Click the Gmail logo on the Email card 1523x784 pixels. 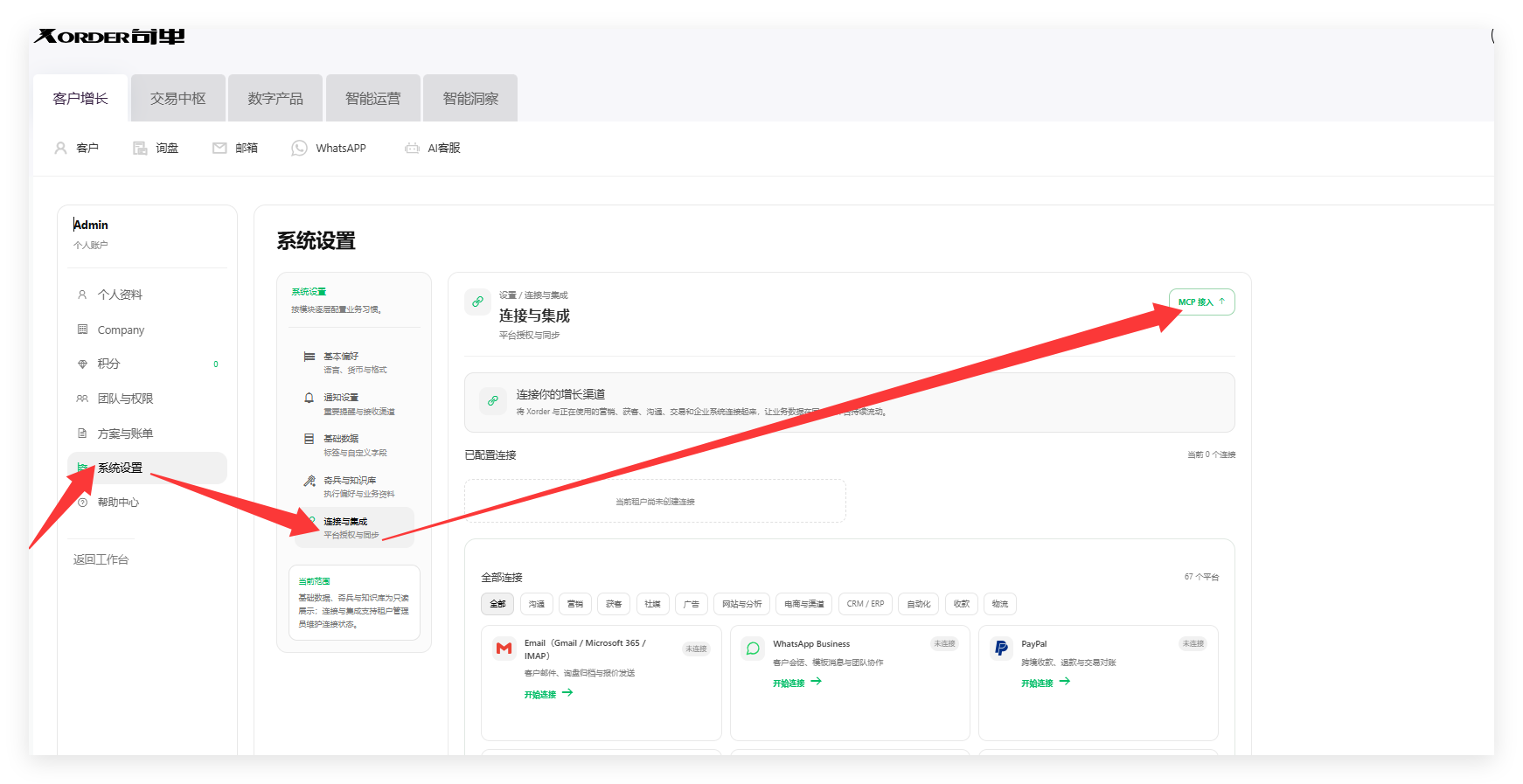pyautogui.click(x=504, y=649)
